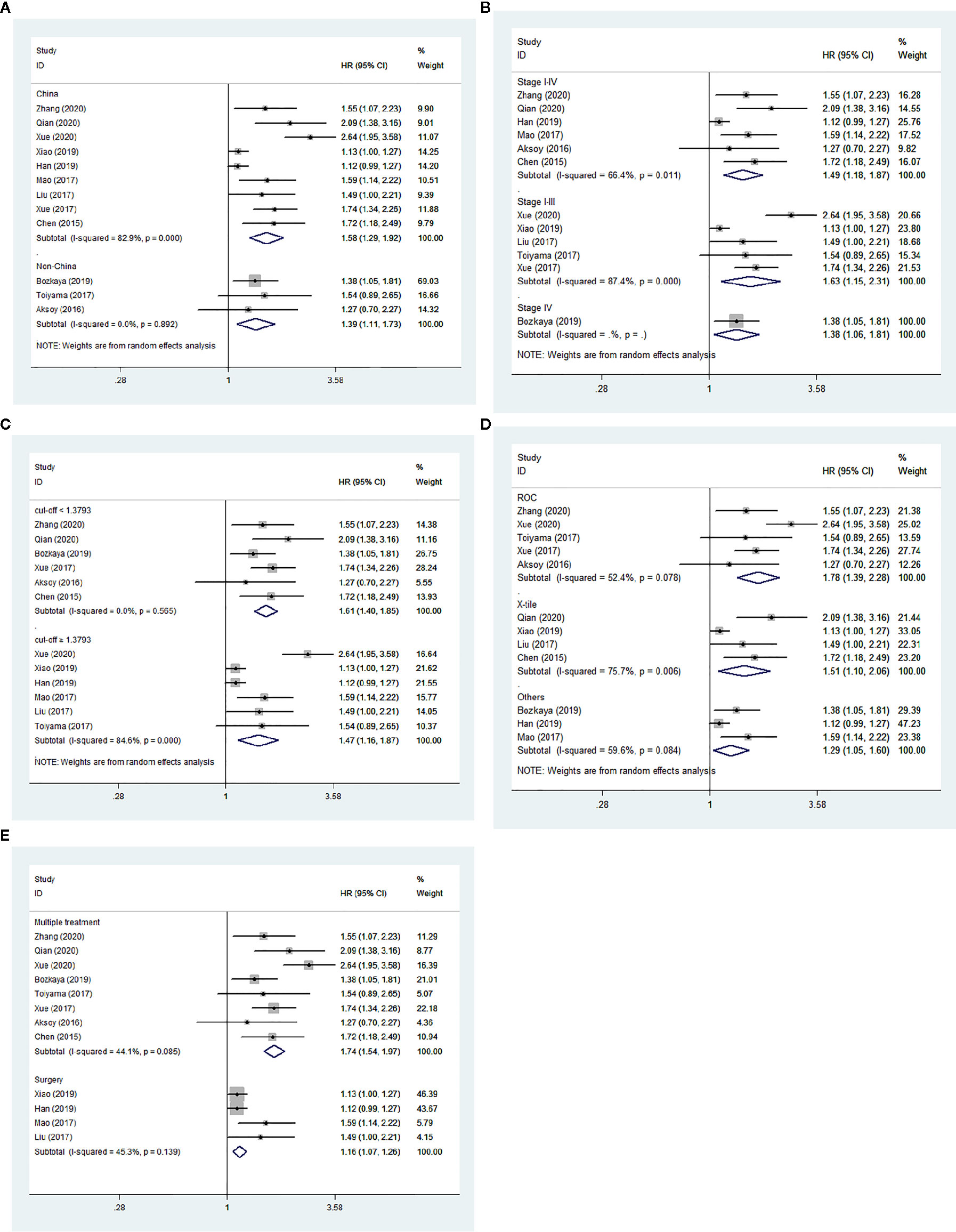Image resolution: width=956 pixels, height=1232 pixels.
Task: Click 'Subtotal (I-squared = 52.4%, p = 0.078)'
Action: pos(599,578)
